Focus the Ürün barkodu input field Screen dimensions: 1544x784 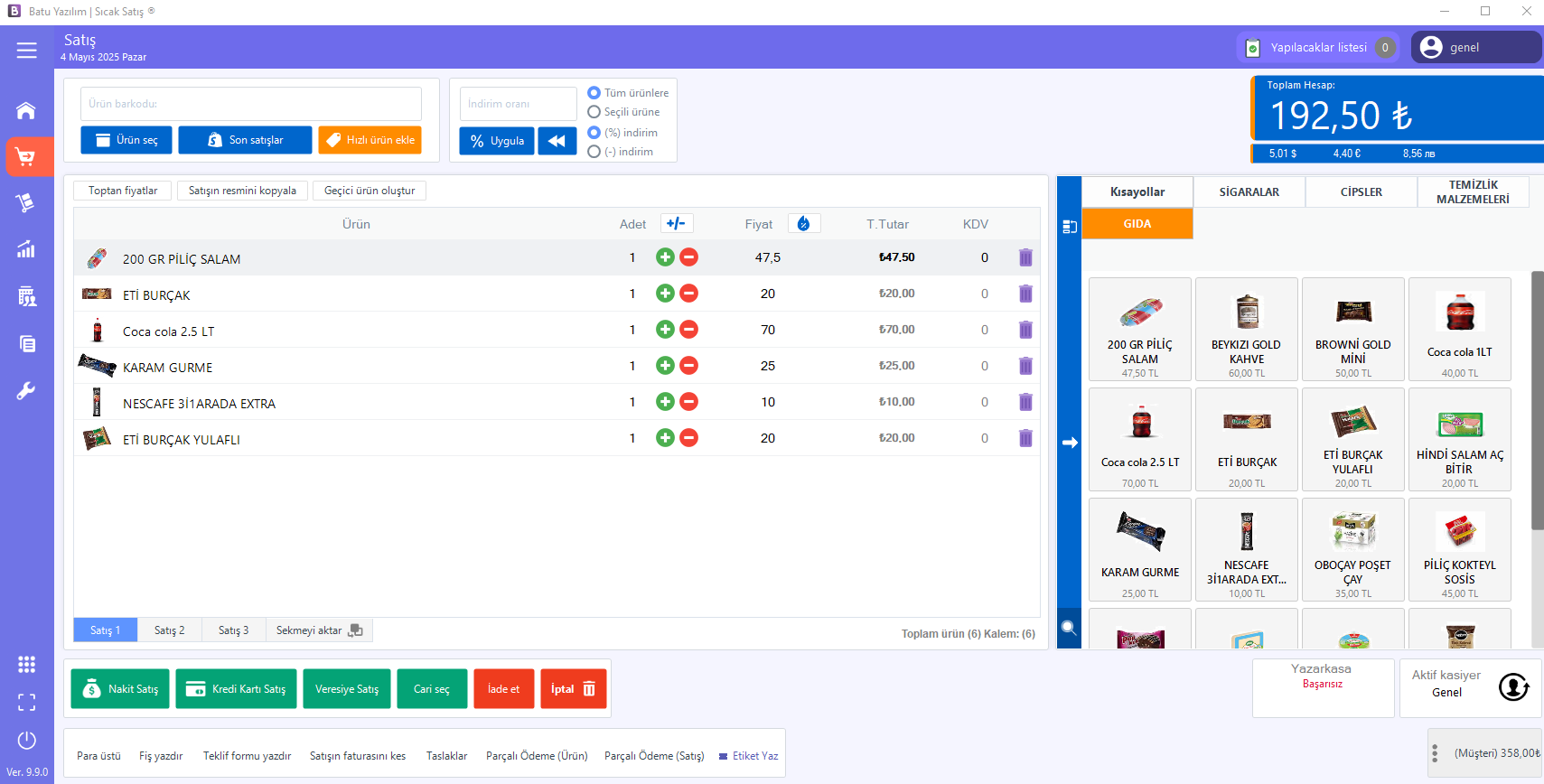[251, 104]
